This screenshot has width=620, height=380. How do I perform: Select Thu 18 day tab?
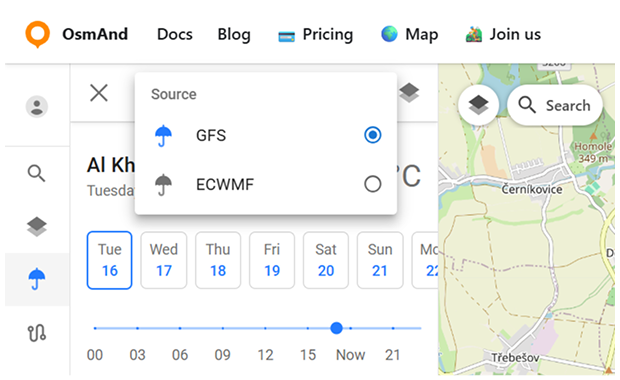coord(218,260)
